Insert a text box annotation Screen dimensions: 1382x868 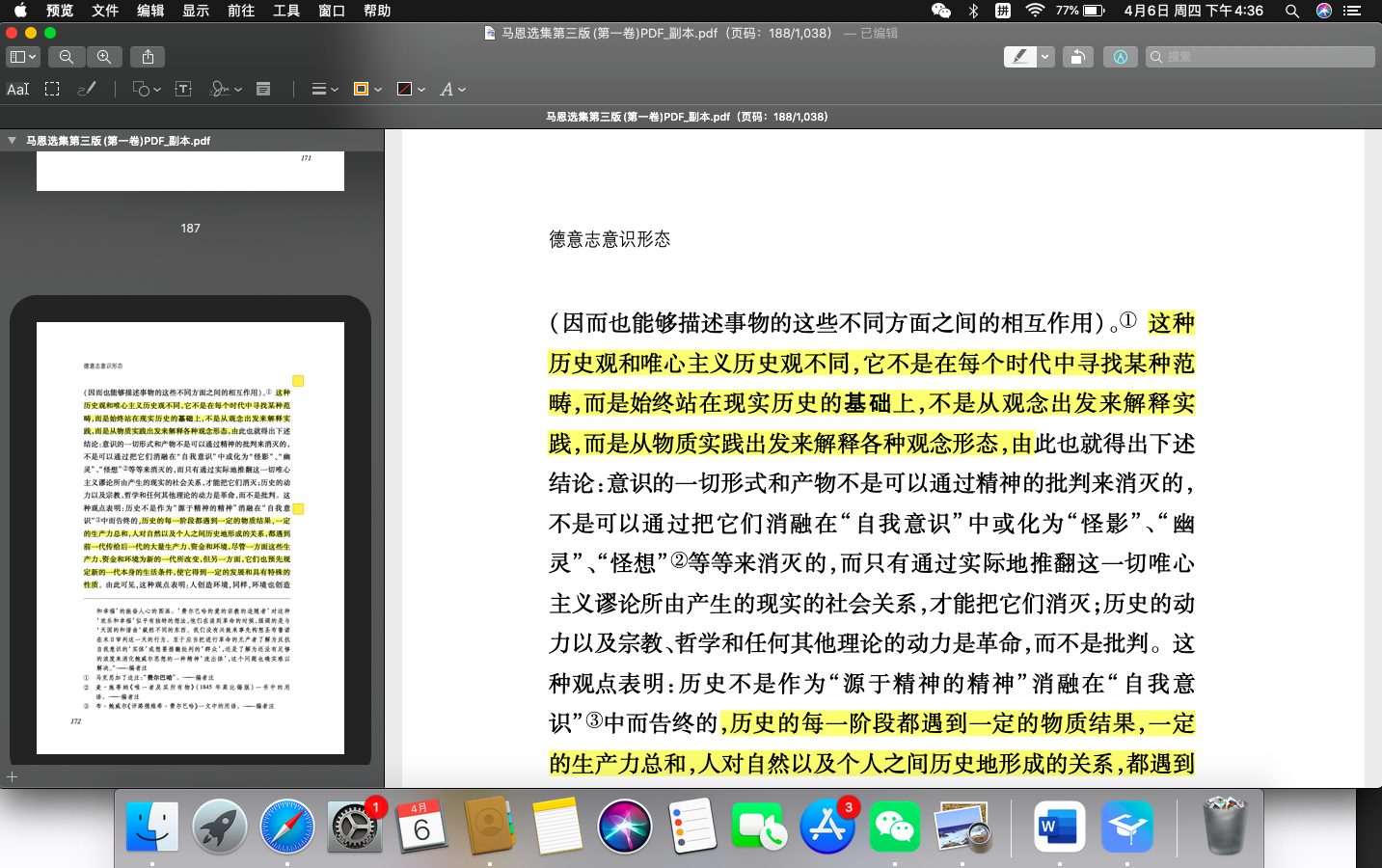pyautogui.click(x=183, y=89)
